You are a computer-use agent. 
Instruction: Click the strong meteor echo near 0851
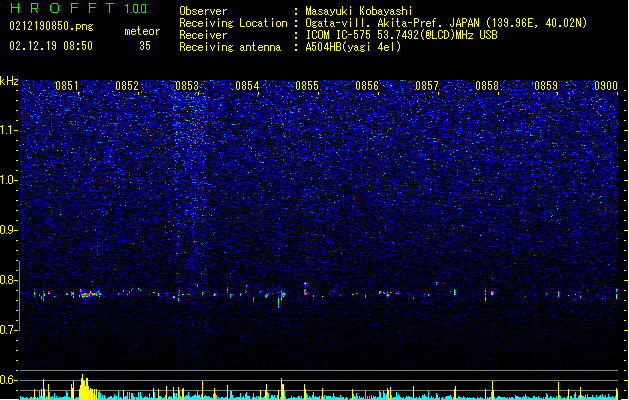(x=86, y=294)
